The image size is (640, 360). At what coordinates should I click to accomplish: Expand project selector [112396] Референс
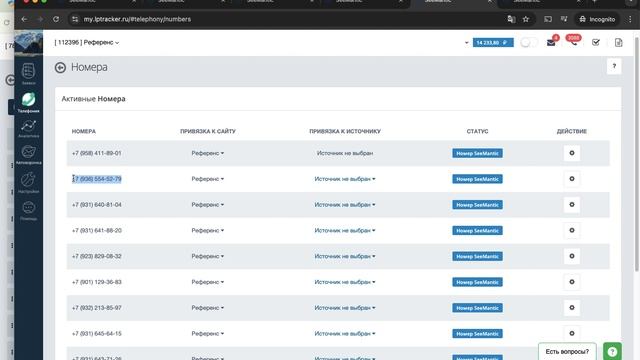coord(87,42)
